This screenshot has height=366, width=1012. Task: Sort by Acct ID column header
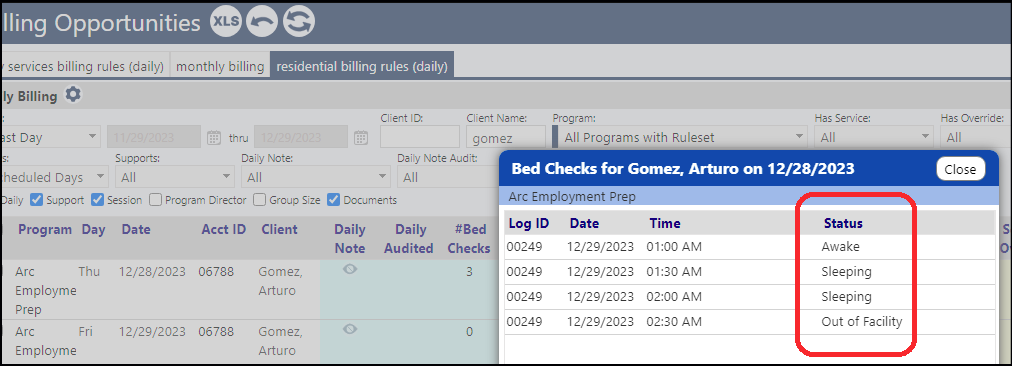223,229
